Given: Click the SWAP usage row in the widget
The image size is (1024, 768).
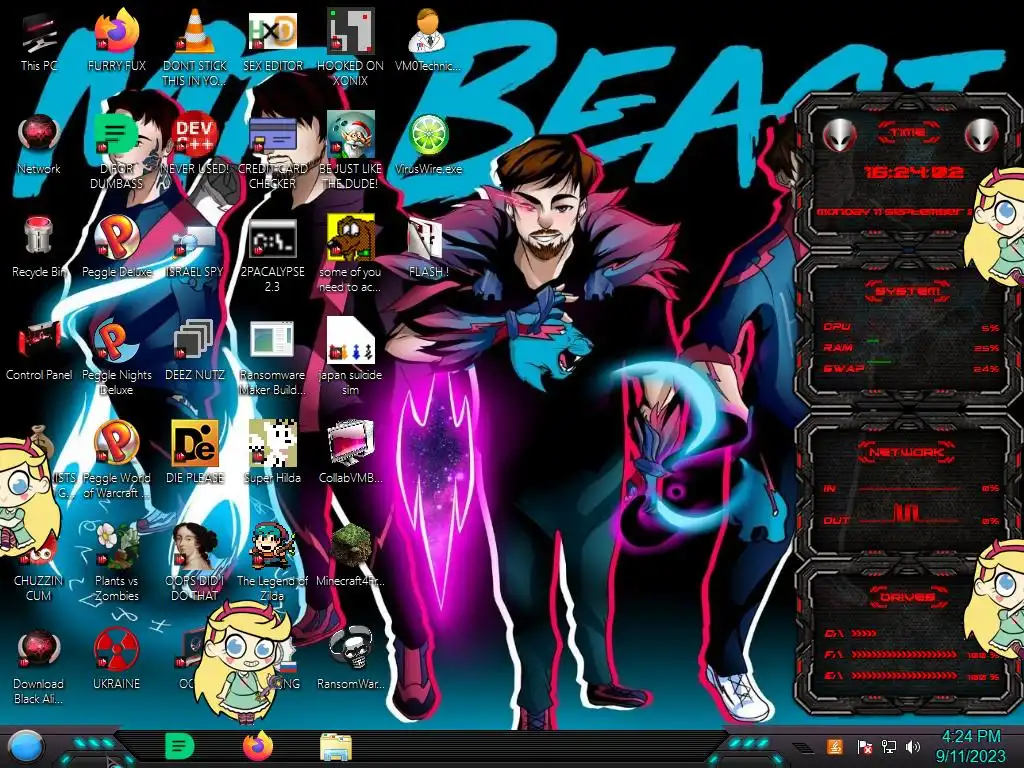Looking at the screenshot, I should 911,368.
